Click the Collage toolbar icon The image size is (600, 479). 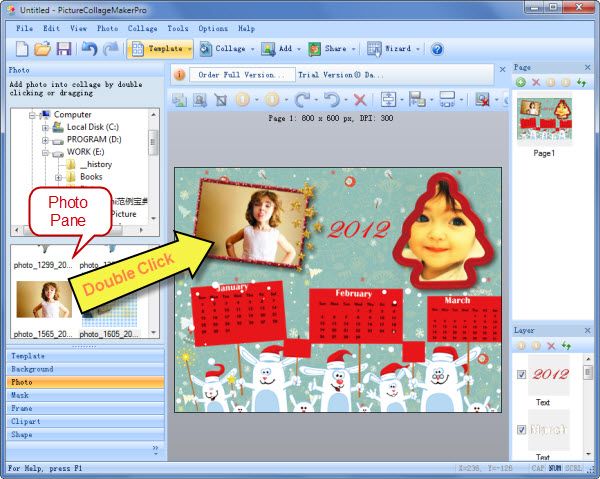(205, 49)
